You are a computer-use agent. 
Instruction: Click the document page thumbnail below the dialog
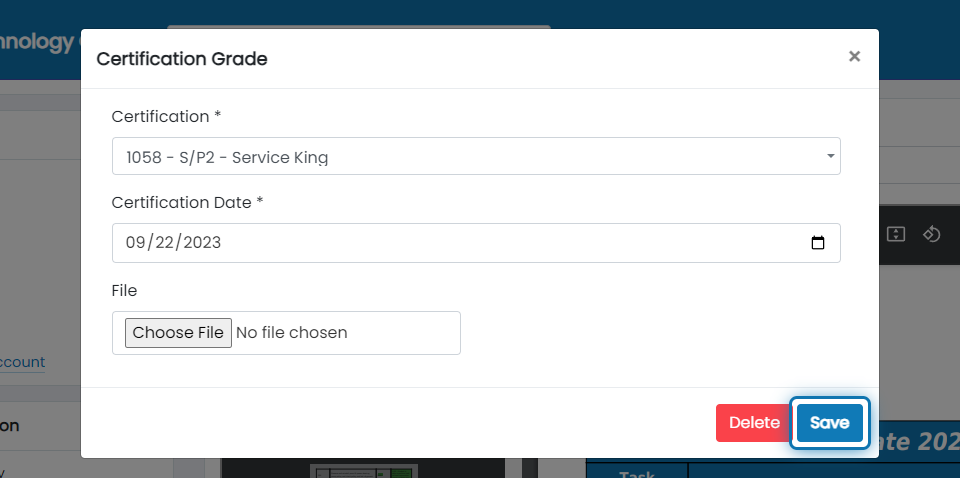(x=363, y=471)
